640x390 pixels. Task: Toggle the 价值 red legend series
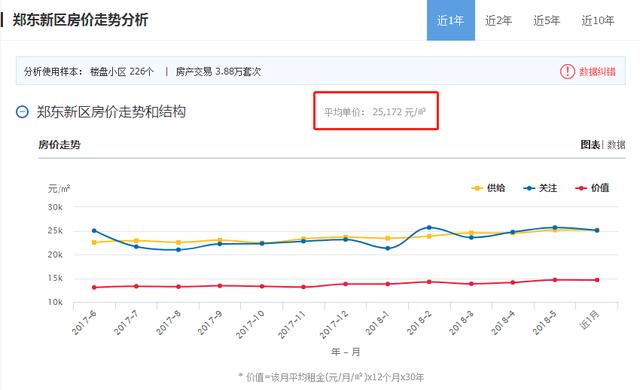592,188
